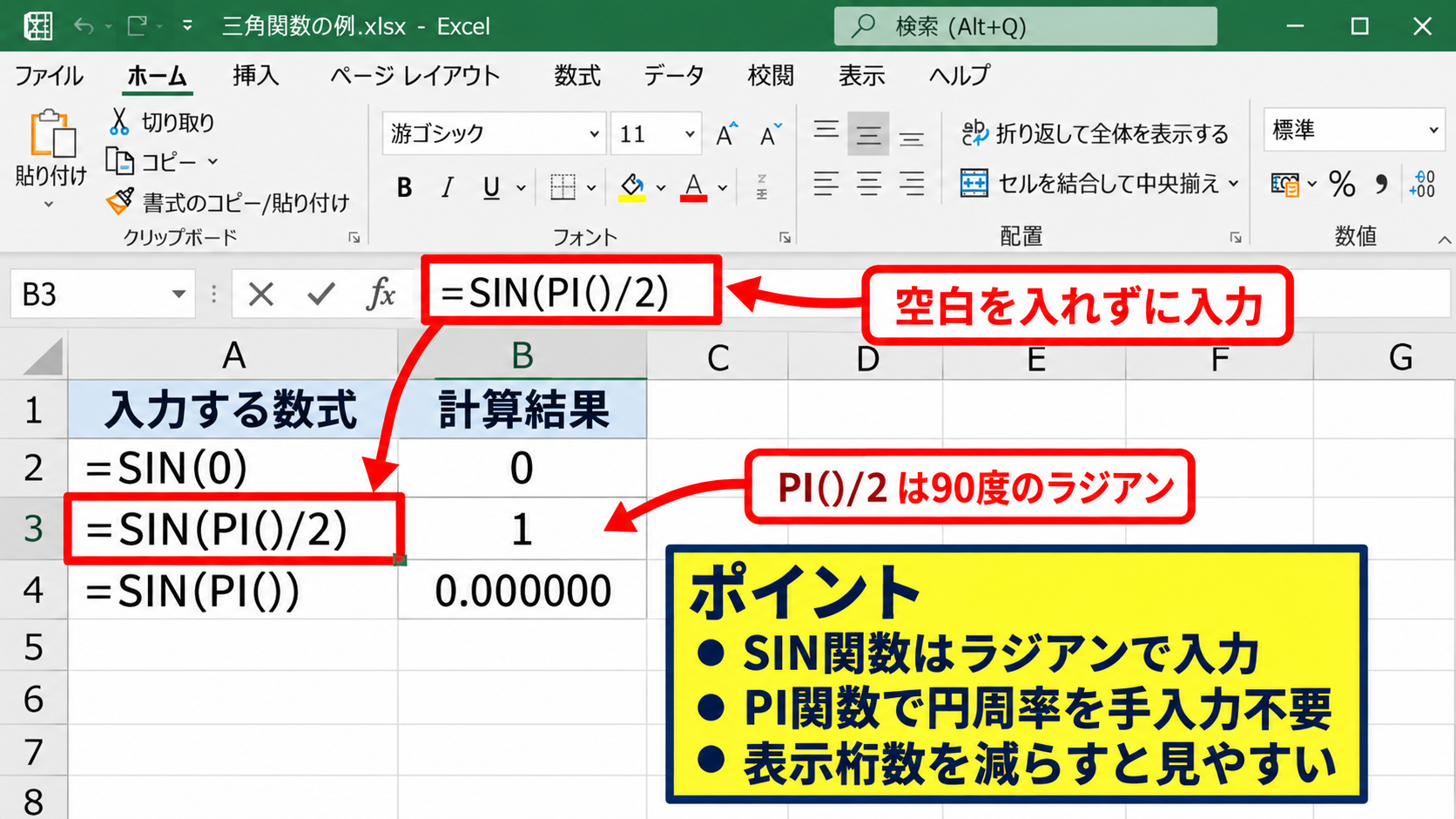Image resolution: width=1456 pixels, height=819 pixels.
Task: Click the Cut (切り取り) scissors icon
Action: pos(119,121)
